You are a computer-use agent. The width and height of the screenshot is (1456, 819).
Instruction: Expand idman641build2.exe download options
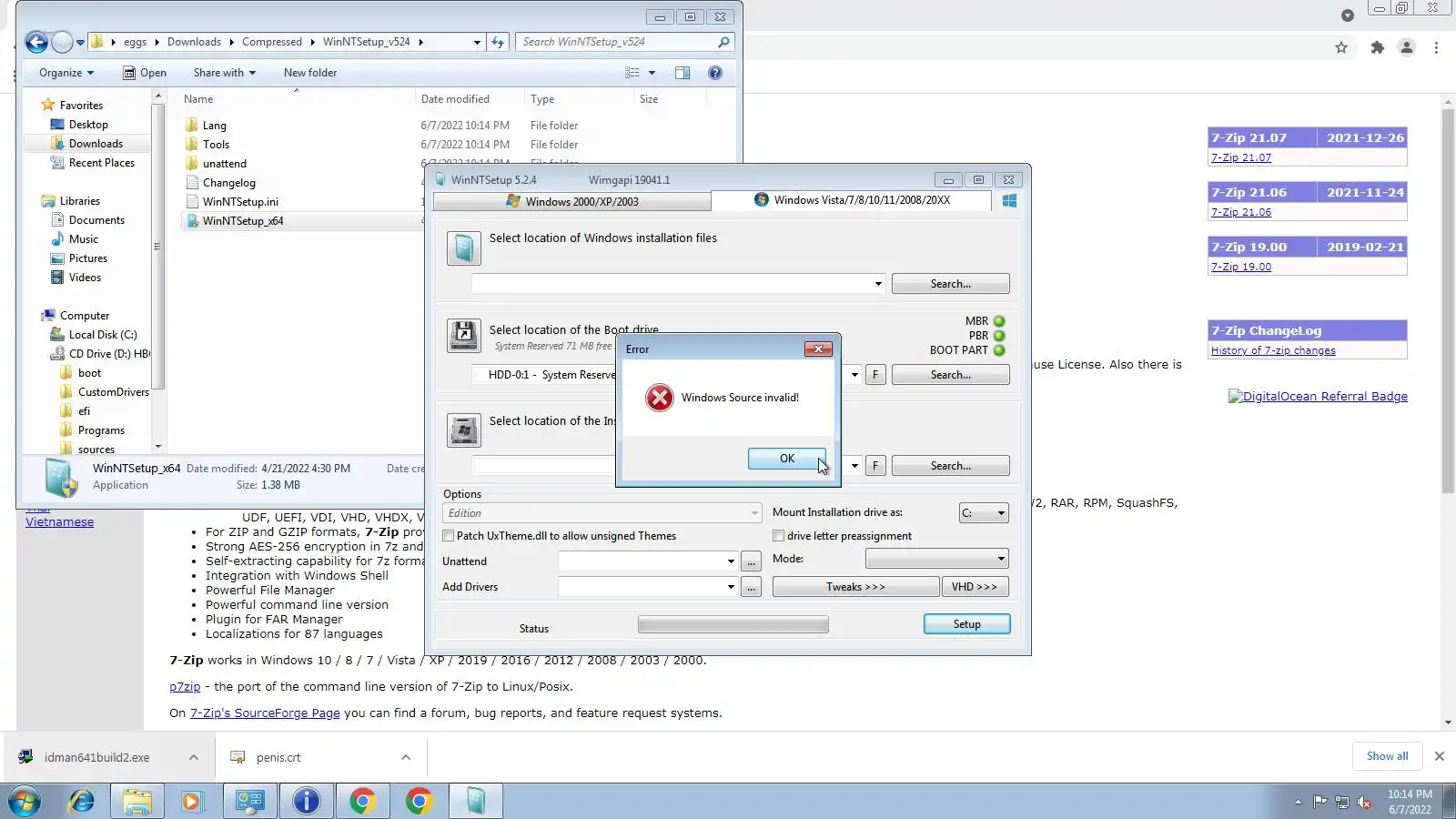tap(194, 757)
